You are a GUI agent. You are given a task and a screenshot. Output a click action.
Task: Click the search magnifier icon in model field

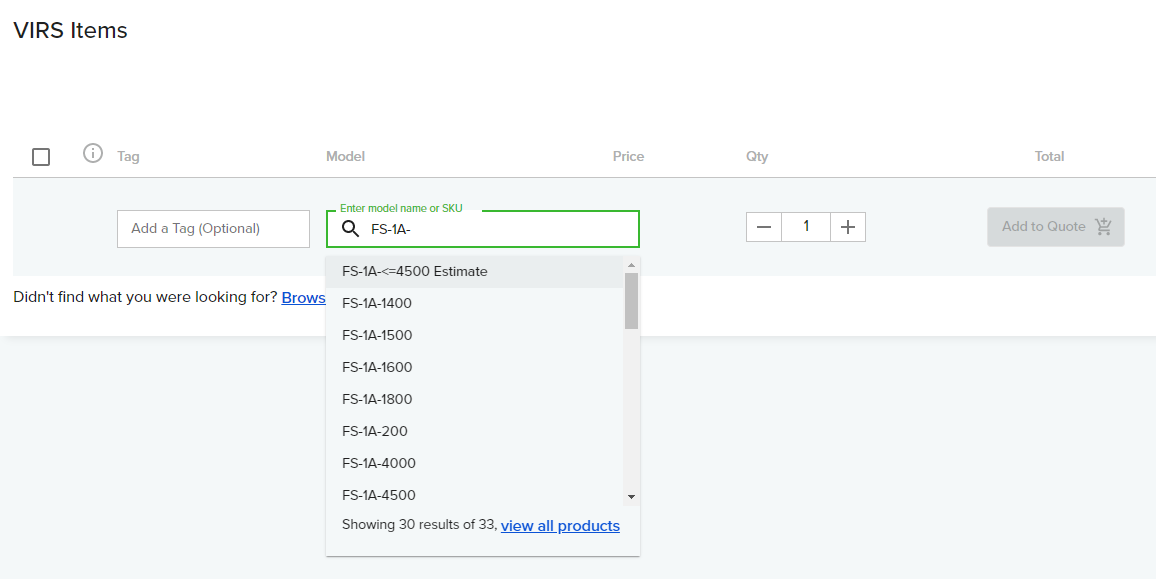pos(350,229)
